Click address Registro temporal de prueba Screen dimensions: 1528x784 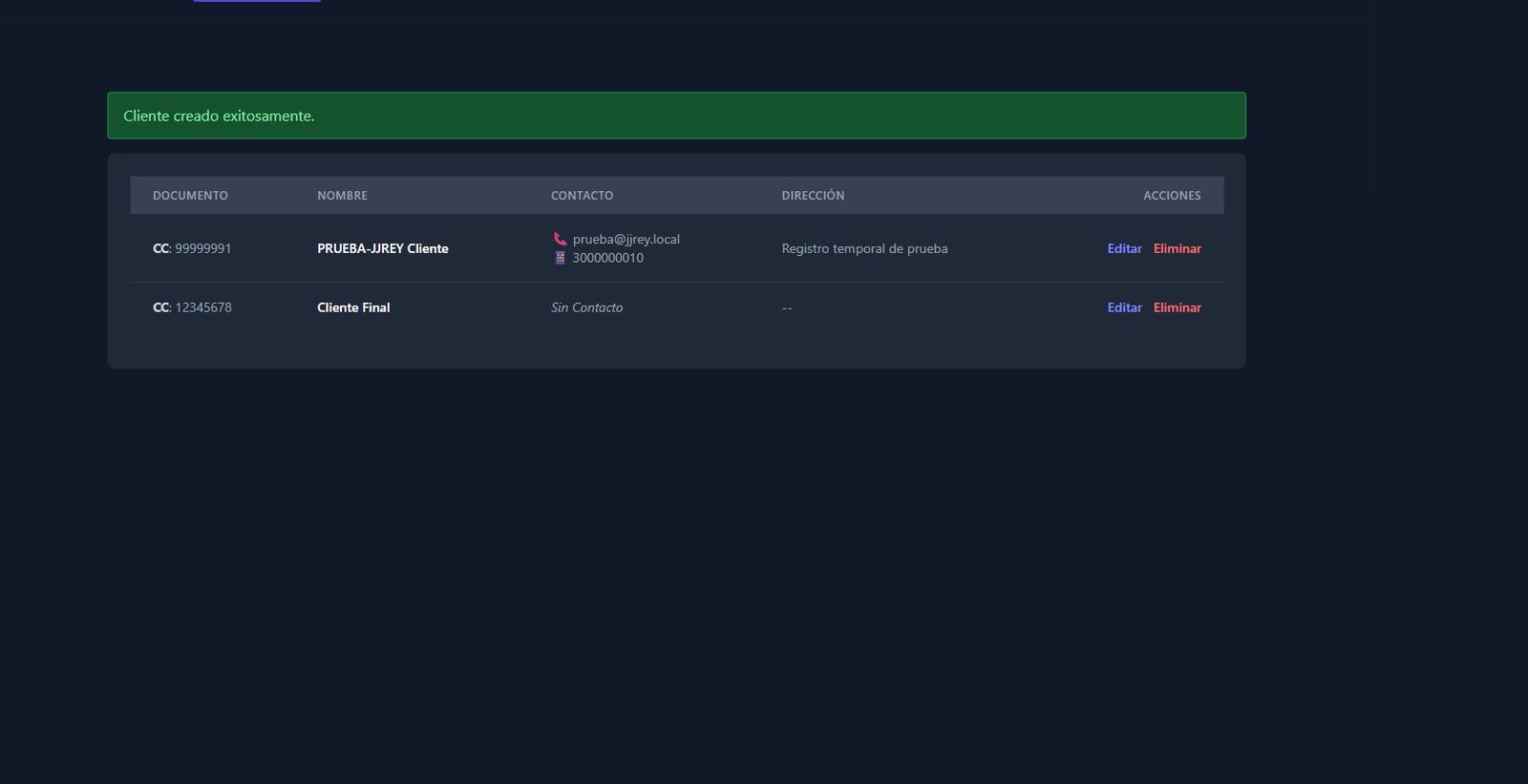tap(864, 248)
